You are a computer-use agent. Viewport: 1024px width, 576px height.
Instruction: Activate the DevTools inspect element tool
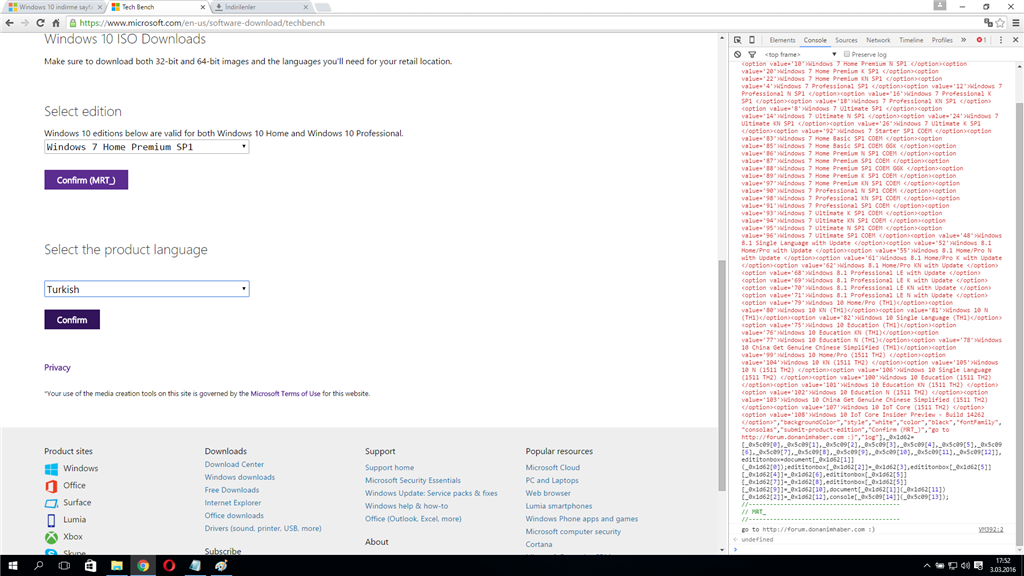[x=737, y=40]
